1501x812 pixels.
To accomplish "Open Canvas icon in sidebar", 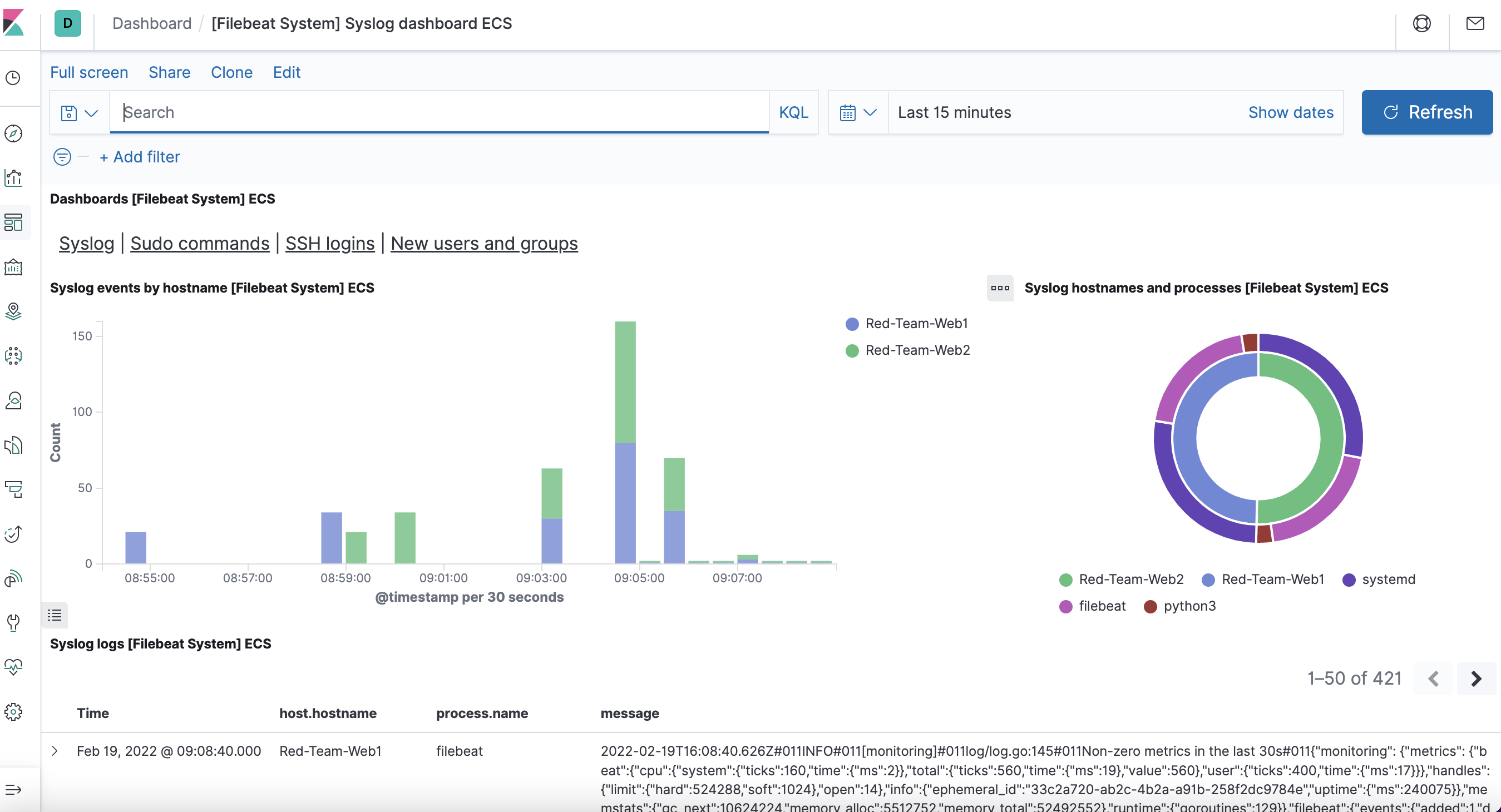I will [x=13, y=268].
